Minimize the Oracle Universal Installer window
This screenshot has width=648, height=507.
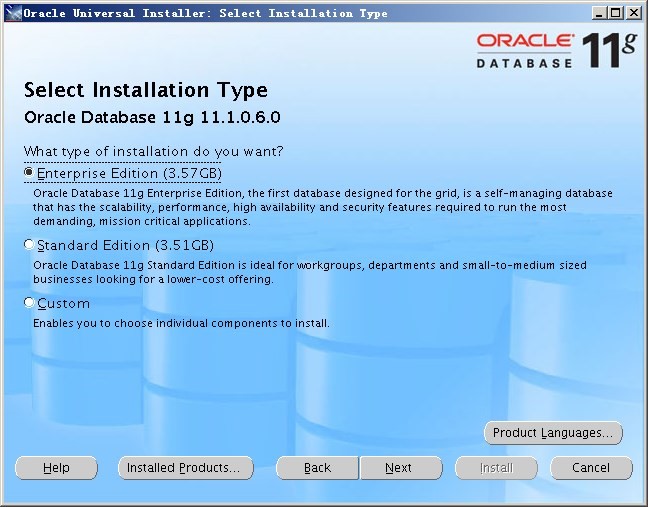click(598, 13)
